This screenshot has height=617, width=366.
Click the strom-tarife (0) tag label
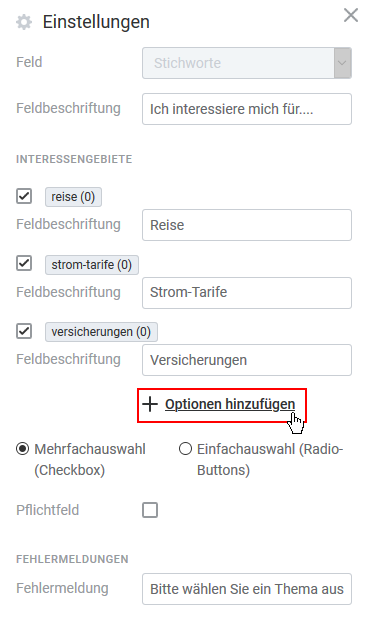pos(92,265)
